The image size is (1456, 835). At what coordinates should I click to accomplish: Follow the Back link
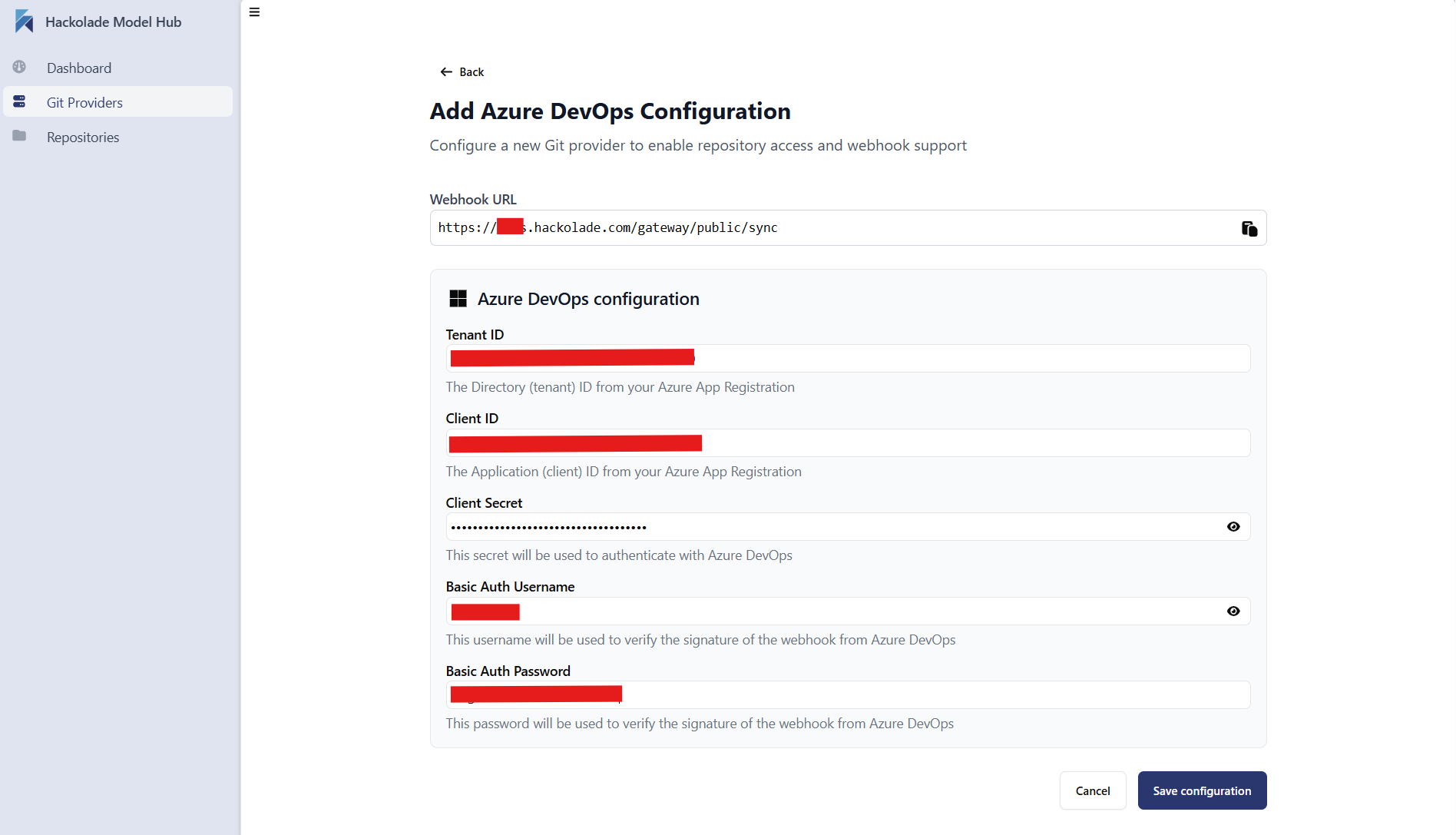[x=471, y=71]
